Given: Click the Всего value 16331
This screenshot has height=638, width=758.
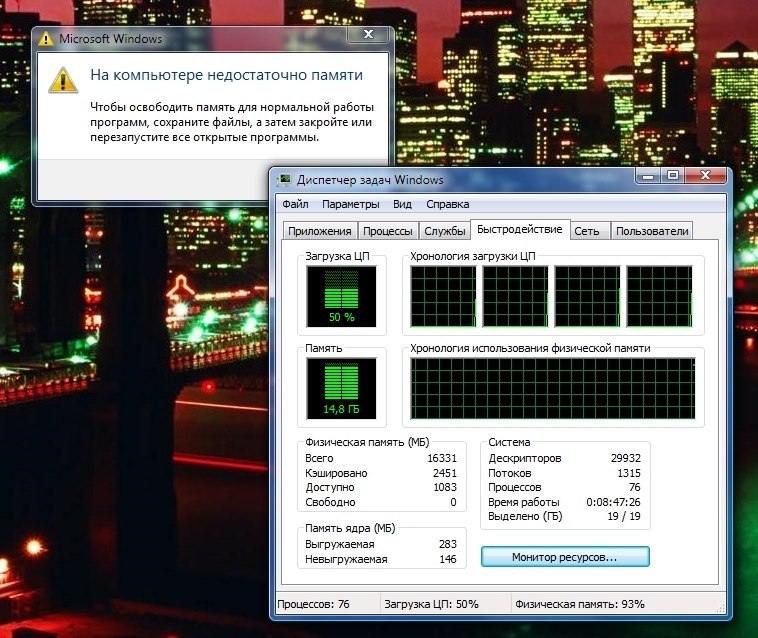Looking at the screenshot, I should click(442, 458).
